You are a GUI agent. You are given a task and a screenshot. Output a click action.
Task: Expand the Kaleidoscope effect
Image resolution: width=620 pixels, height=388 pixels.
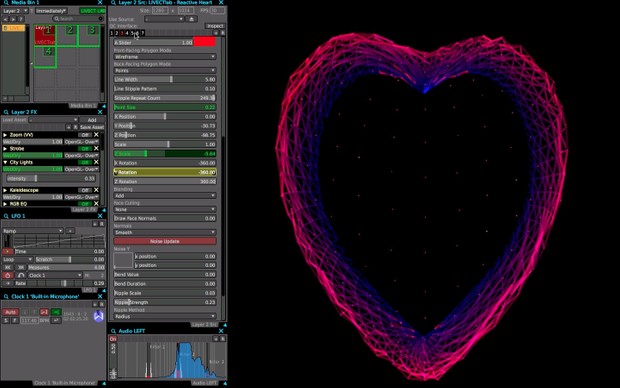5,190
